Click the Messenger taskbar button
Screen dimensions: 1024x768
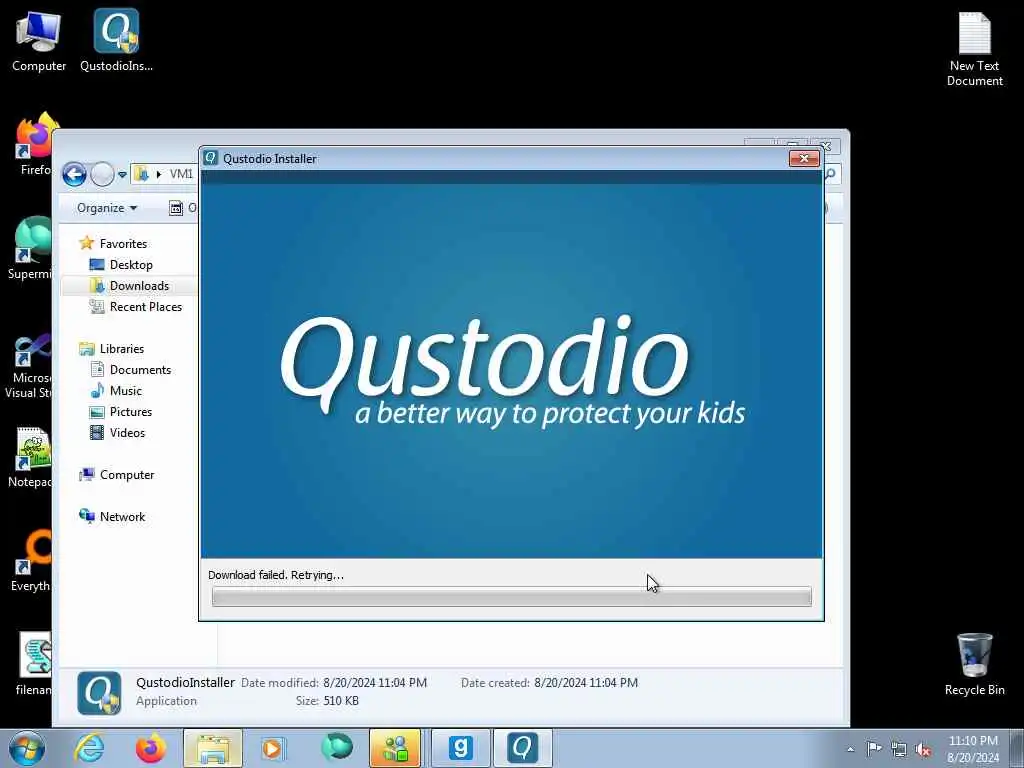pyautogui.click(x=395, y=748)
